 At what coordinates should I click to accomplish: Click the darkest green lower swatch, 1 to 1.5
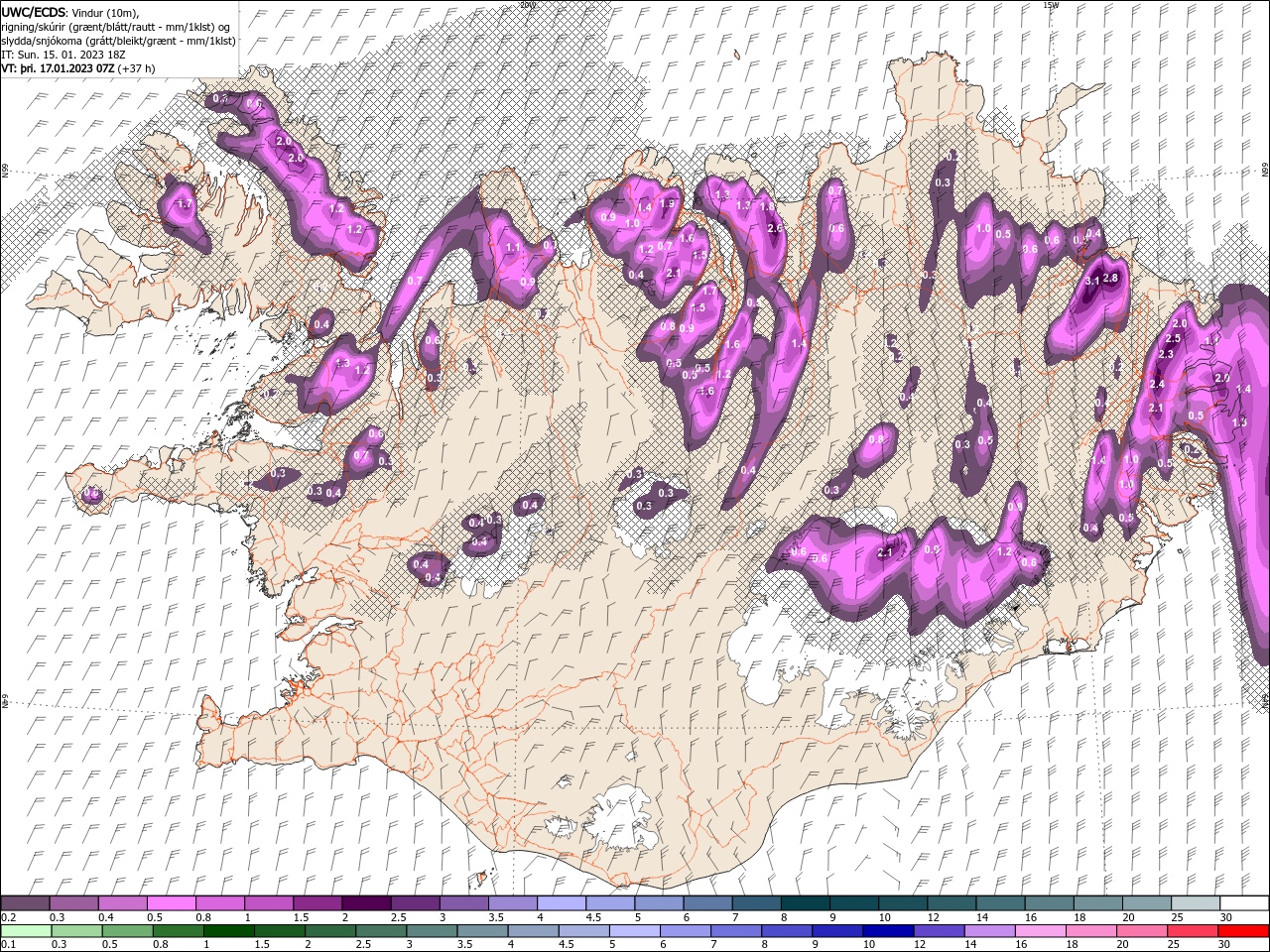pyautogui.click(x=228, y=931)
